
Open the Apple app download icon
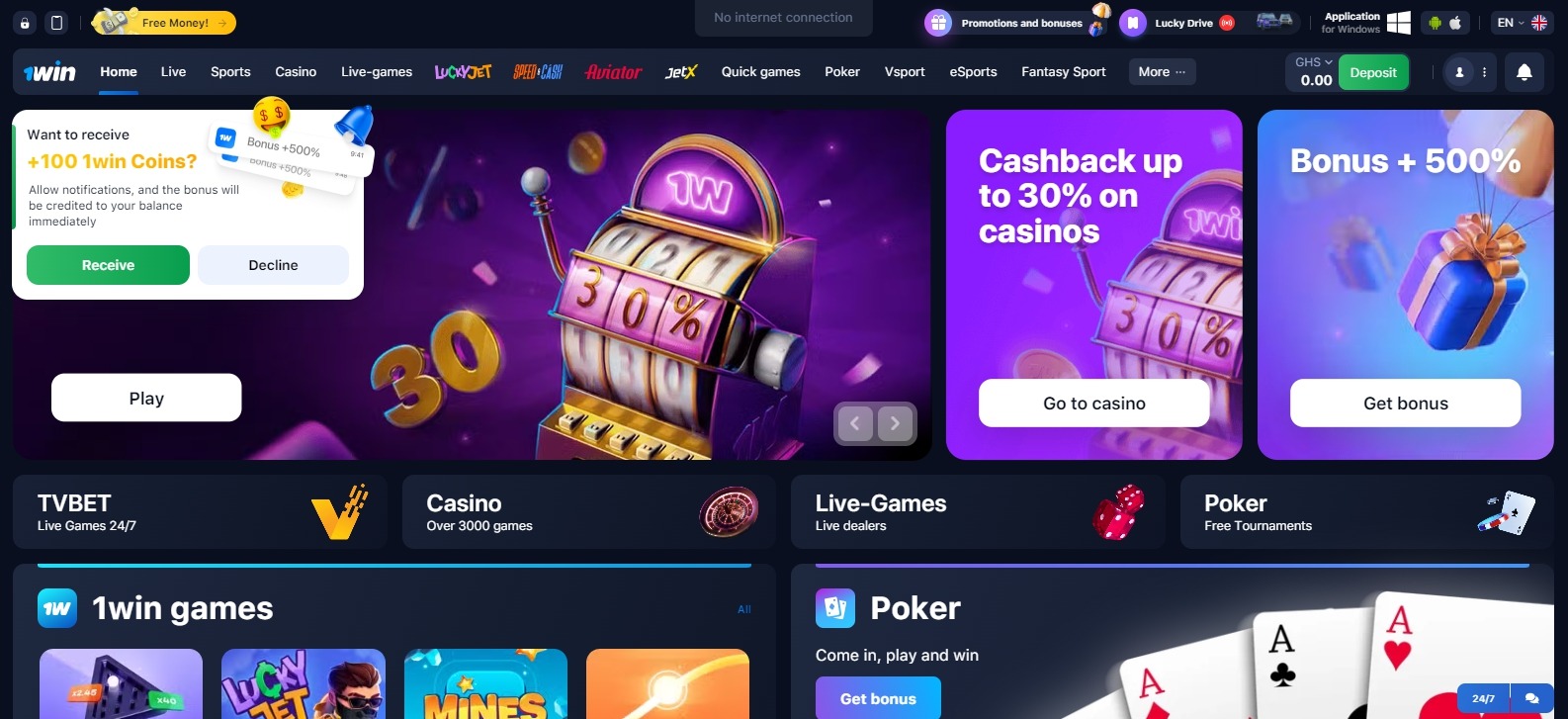1455,23
